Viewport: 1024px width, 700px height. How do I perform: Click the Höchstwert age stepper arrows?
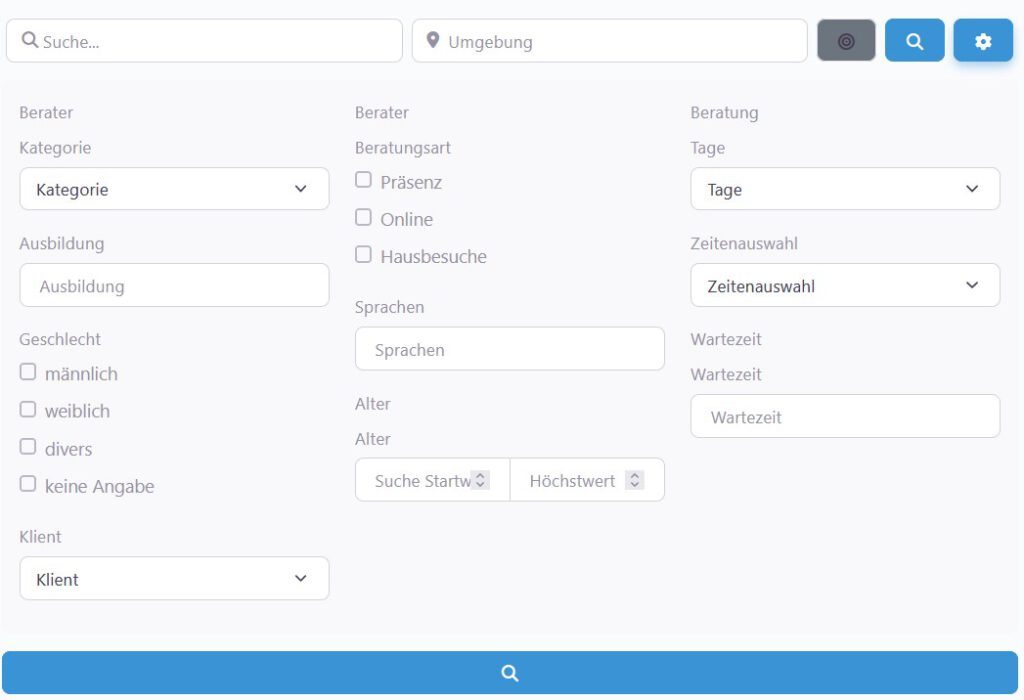click(x=634, y=481)
